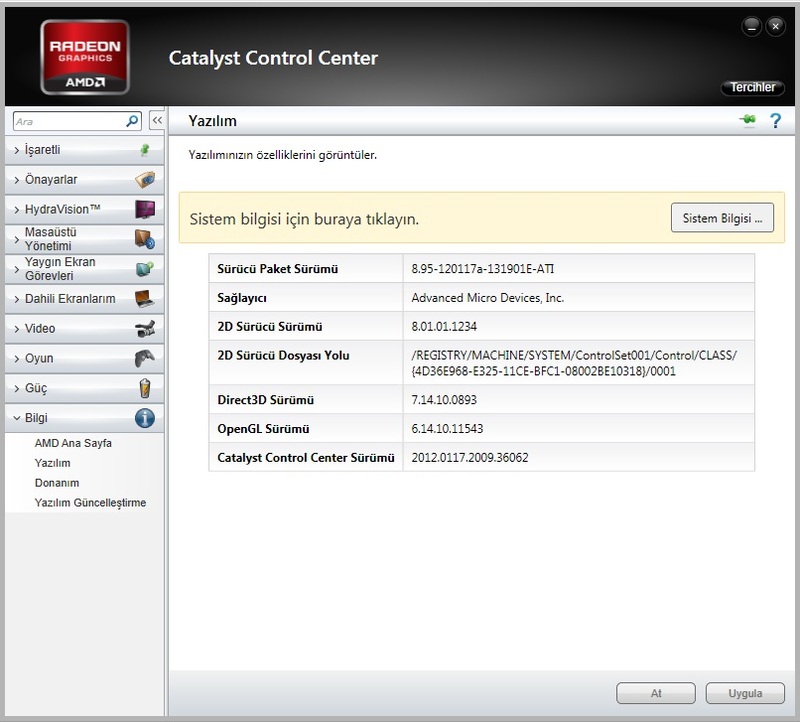Click the Yaygın Ekran Görevleri icon
The image size is (800, 722).
[145, 268]
